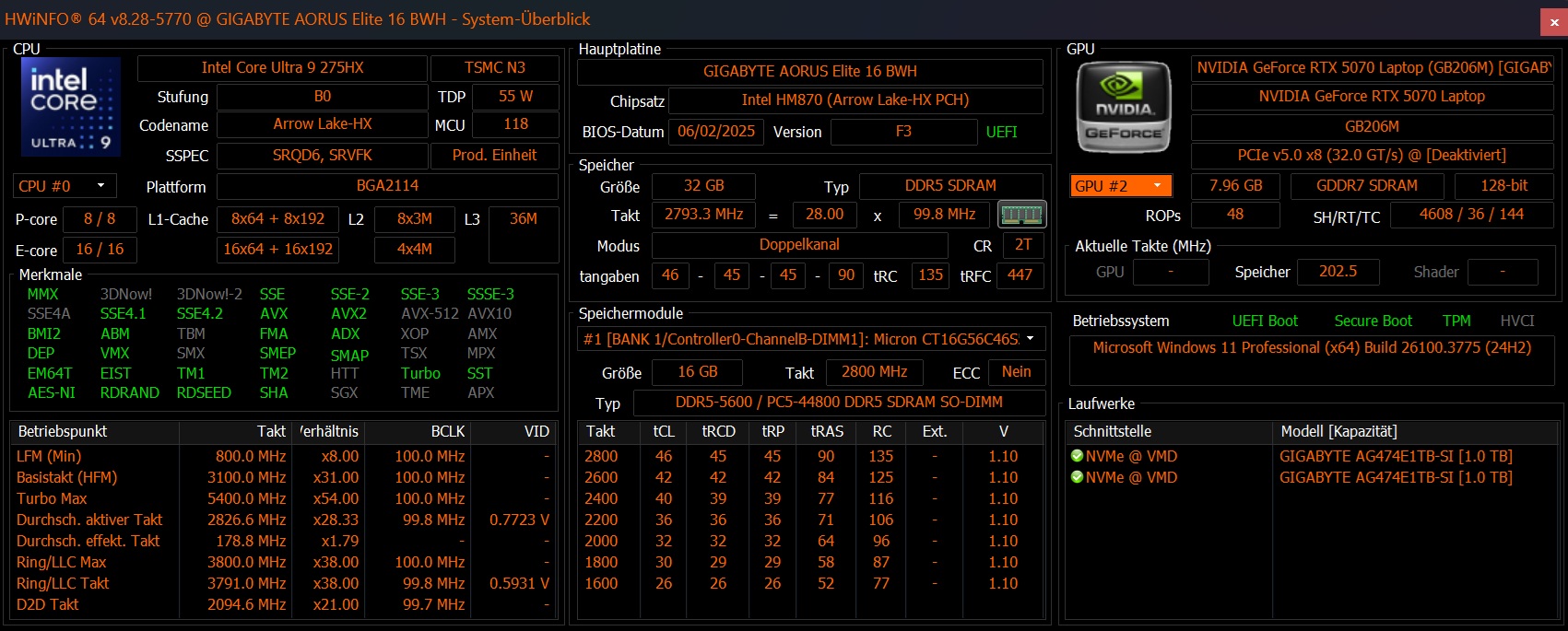Image resolution: width=1568 pixels, height=631 pixels.
Task: Click the GPU memory size 7.96 GB
Action: point(1235,186)
